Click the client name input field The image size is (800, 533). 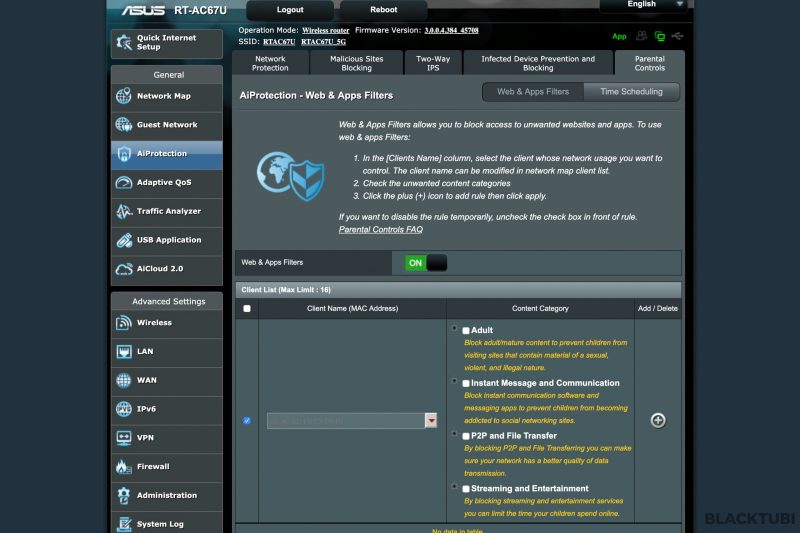346,420
